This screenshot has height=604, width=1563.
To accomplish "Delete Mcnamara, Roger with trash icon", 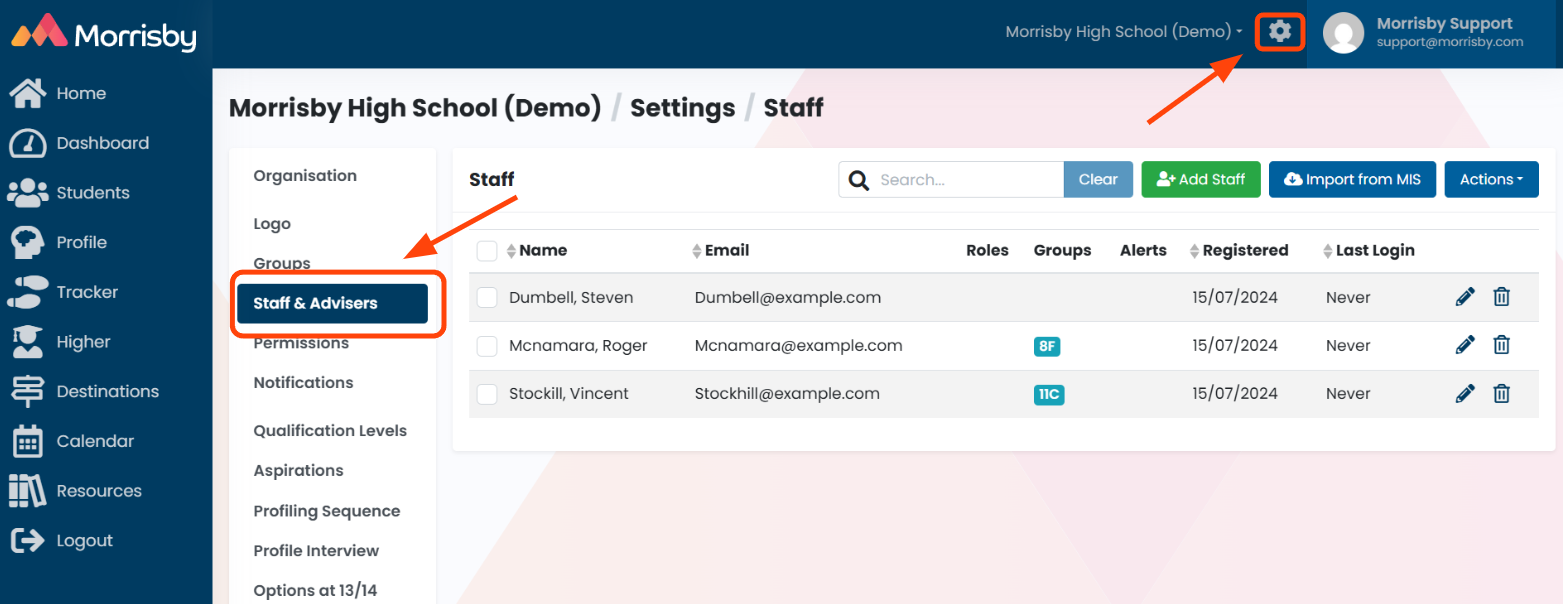I will [x=1501, y=345].
